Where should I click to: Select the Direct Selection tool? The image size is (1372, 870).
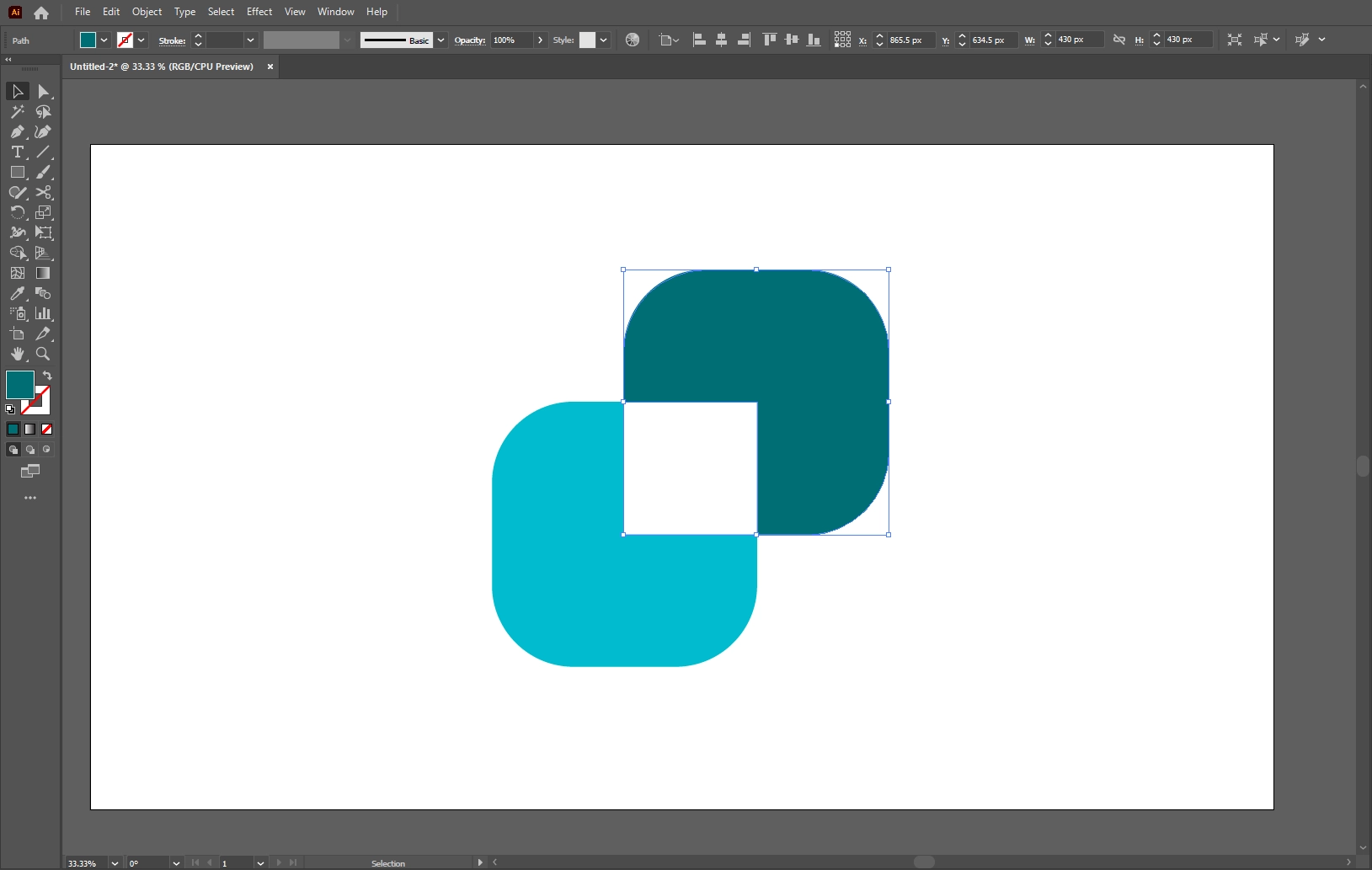[x=44, y=91]
